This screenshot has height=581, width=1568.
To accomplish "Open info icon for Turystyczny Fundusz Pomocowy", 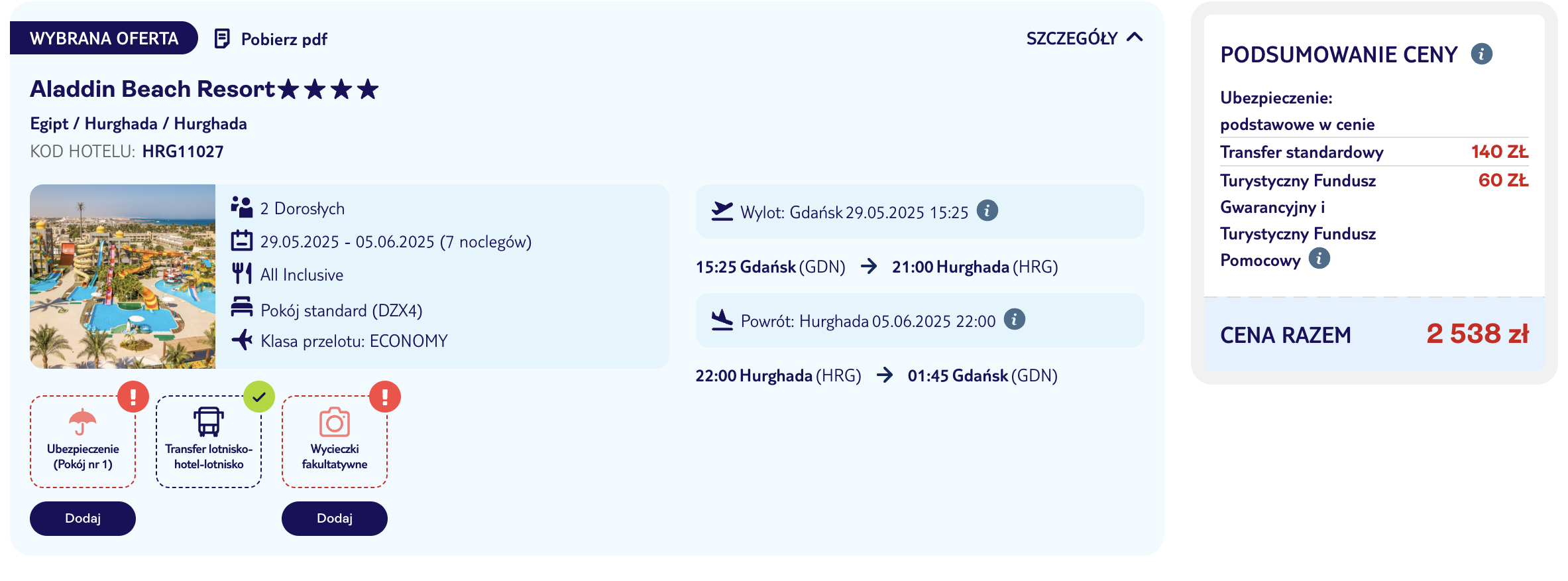I will 1319,259.
